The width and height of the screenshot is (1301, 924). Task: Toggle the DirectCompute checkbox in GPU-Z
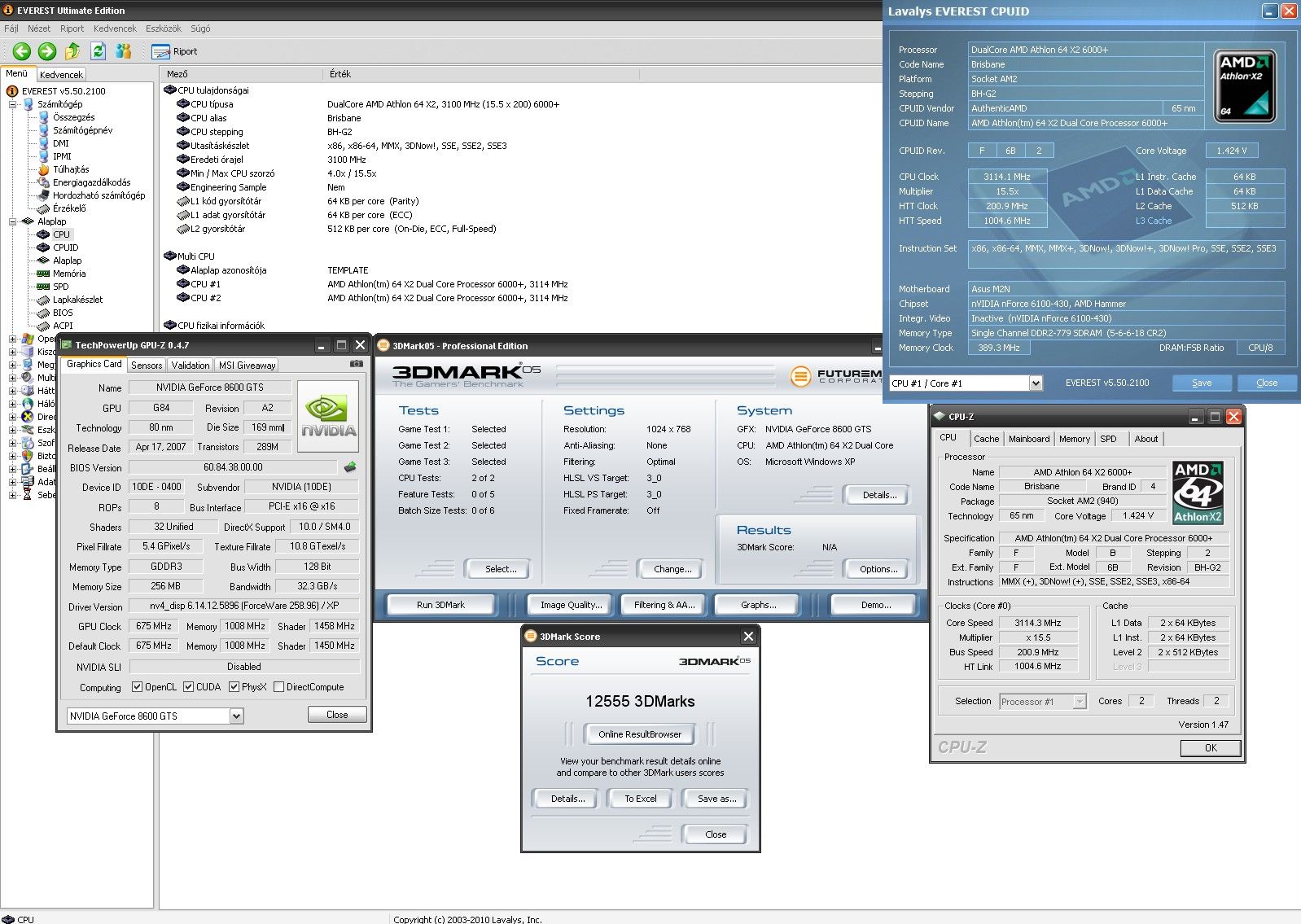(x=278, y=687)
